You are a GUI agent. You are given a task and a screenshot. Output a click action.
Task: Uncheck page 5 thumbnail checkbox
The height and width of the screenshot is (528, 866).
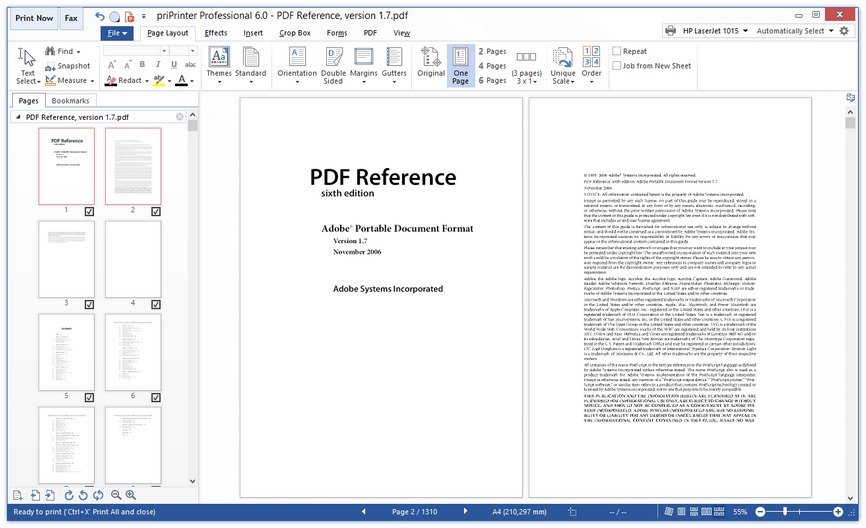89,397
